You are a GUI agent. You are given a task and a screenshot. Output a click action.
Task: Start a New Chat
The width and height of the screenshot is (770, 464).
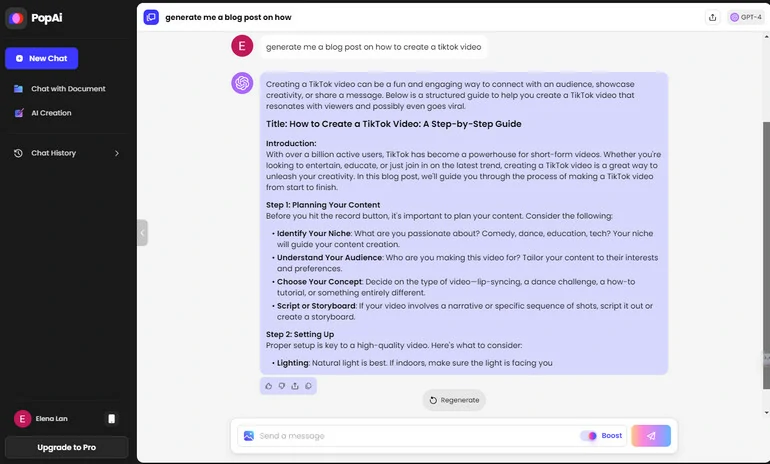tap(42, 58)
